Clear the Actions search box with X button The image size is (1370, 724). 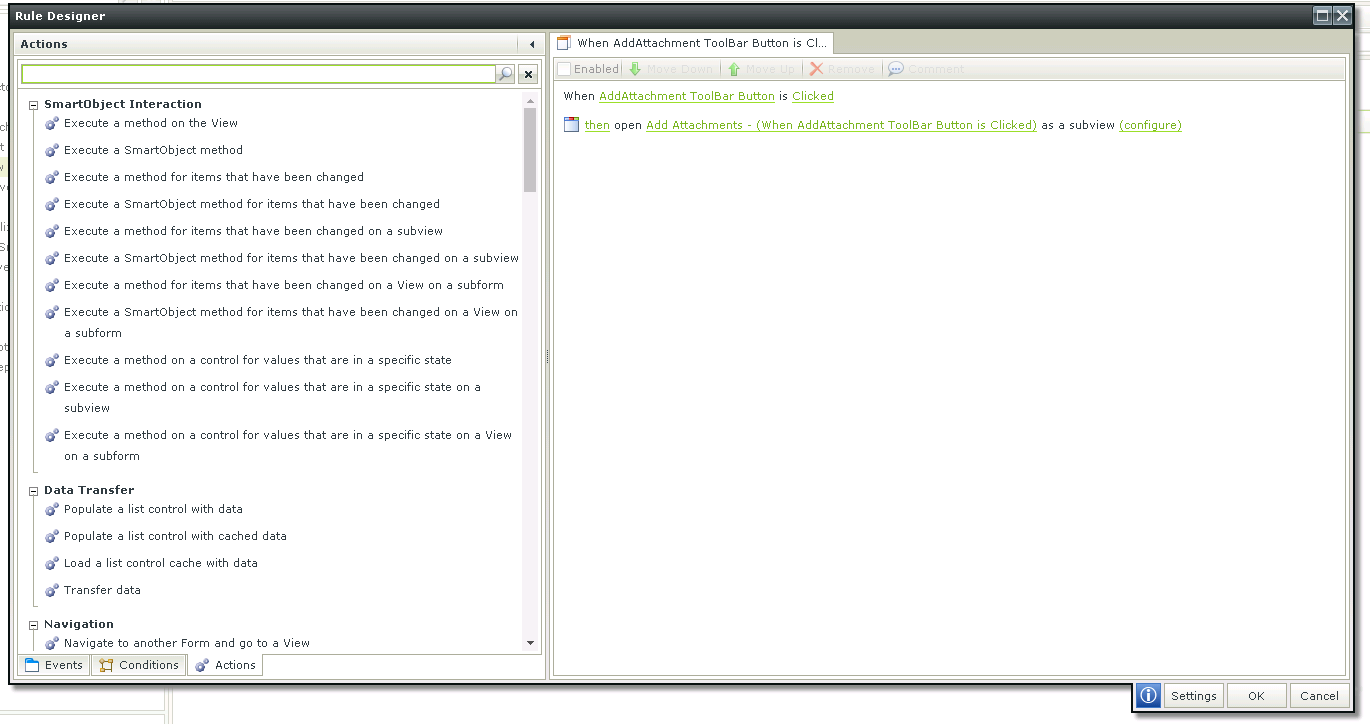[x=529, y=74]
